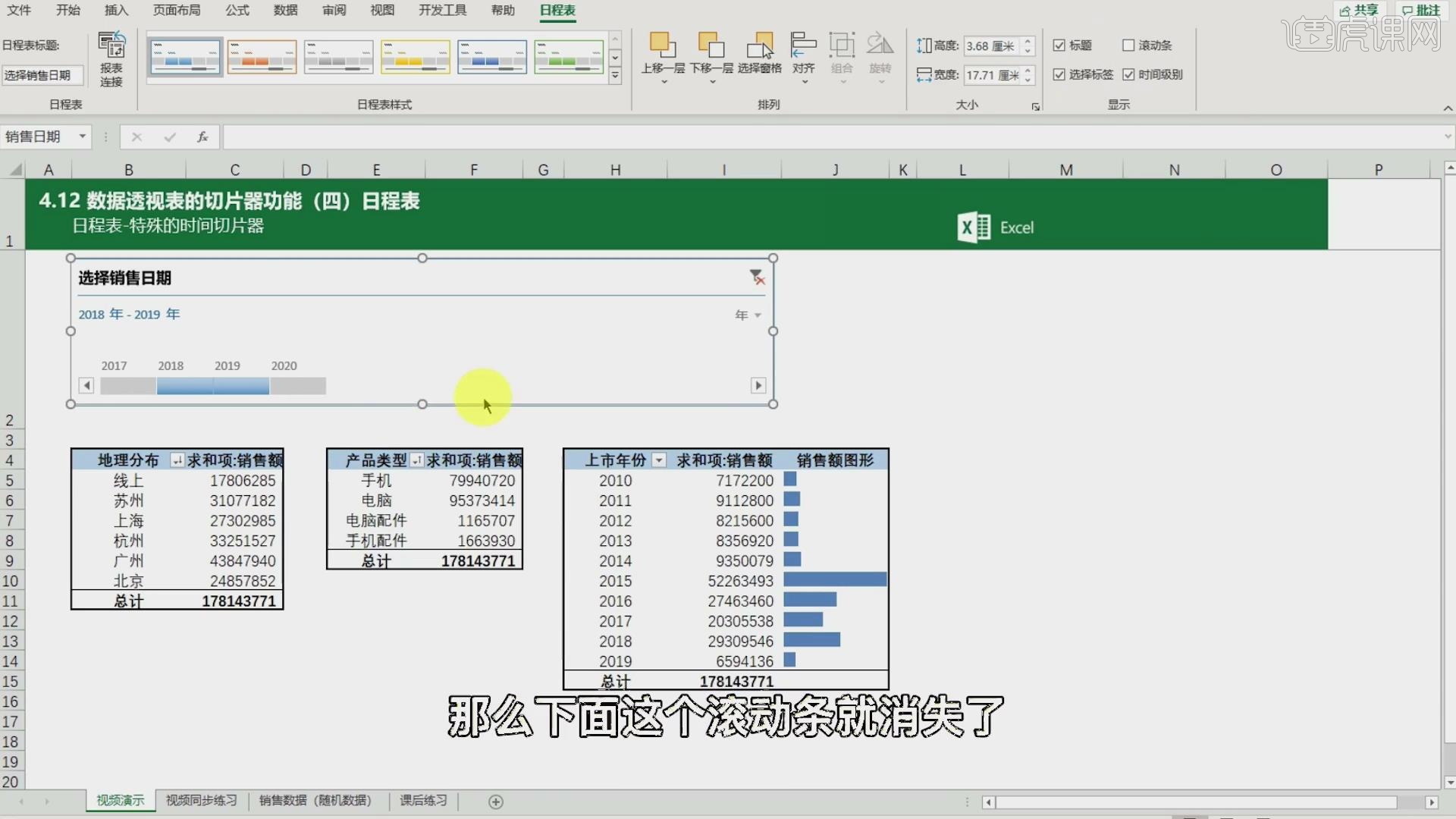
Task: Decrease width with spinner down arrow
Action: pyautogui.click(x=1028, y=80)
